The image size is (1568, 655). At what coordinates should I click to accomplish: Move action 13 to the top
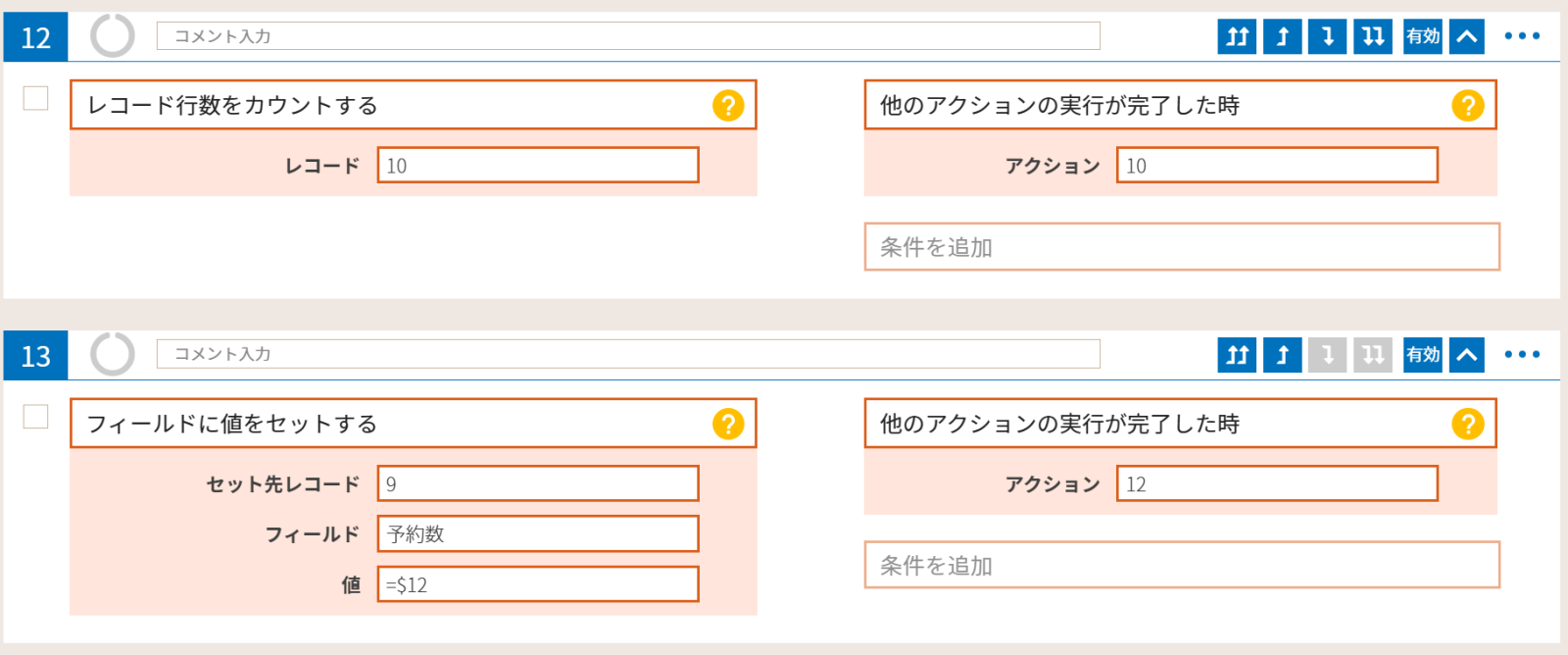tap(1237, 355)
